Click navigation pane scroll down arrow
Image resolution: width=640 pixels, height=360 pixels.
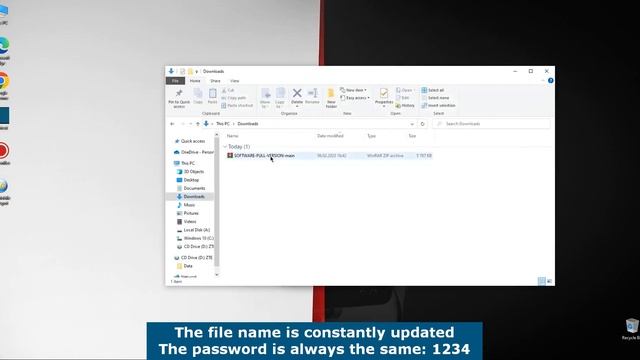click(x=217, y=275)
